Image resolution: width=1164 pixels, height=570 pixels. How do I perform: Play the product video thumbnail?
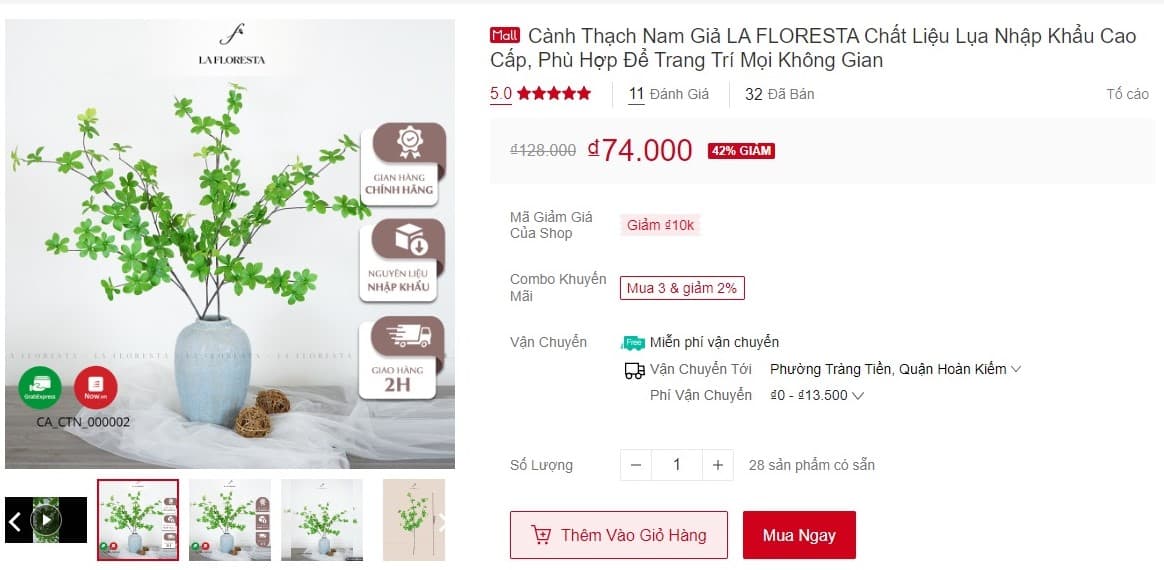pyautogui.click(x=45, y=520)
